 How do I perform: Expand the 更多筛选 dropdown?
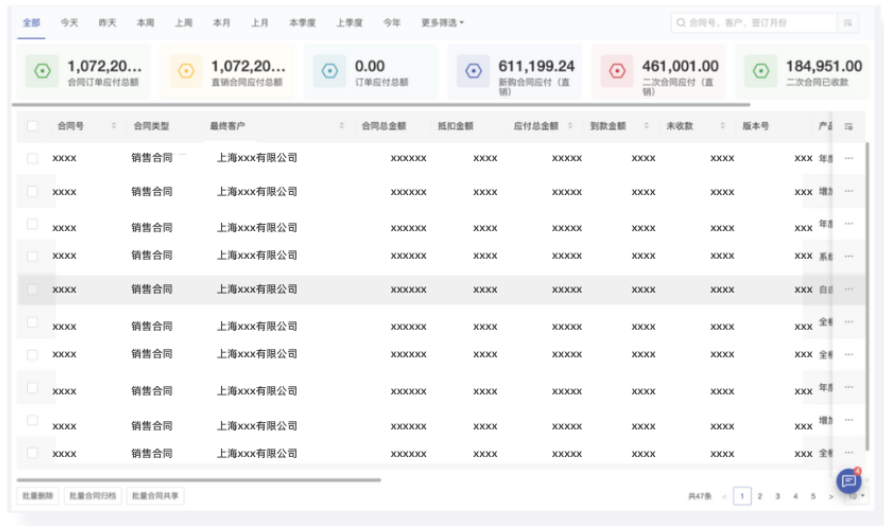coord(442,22)
